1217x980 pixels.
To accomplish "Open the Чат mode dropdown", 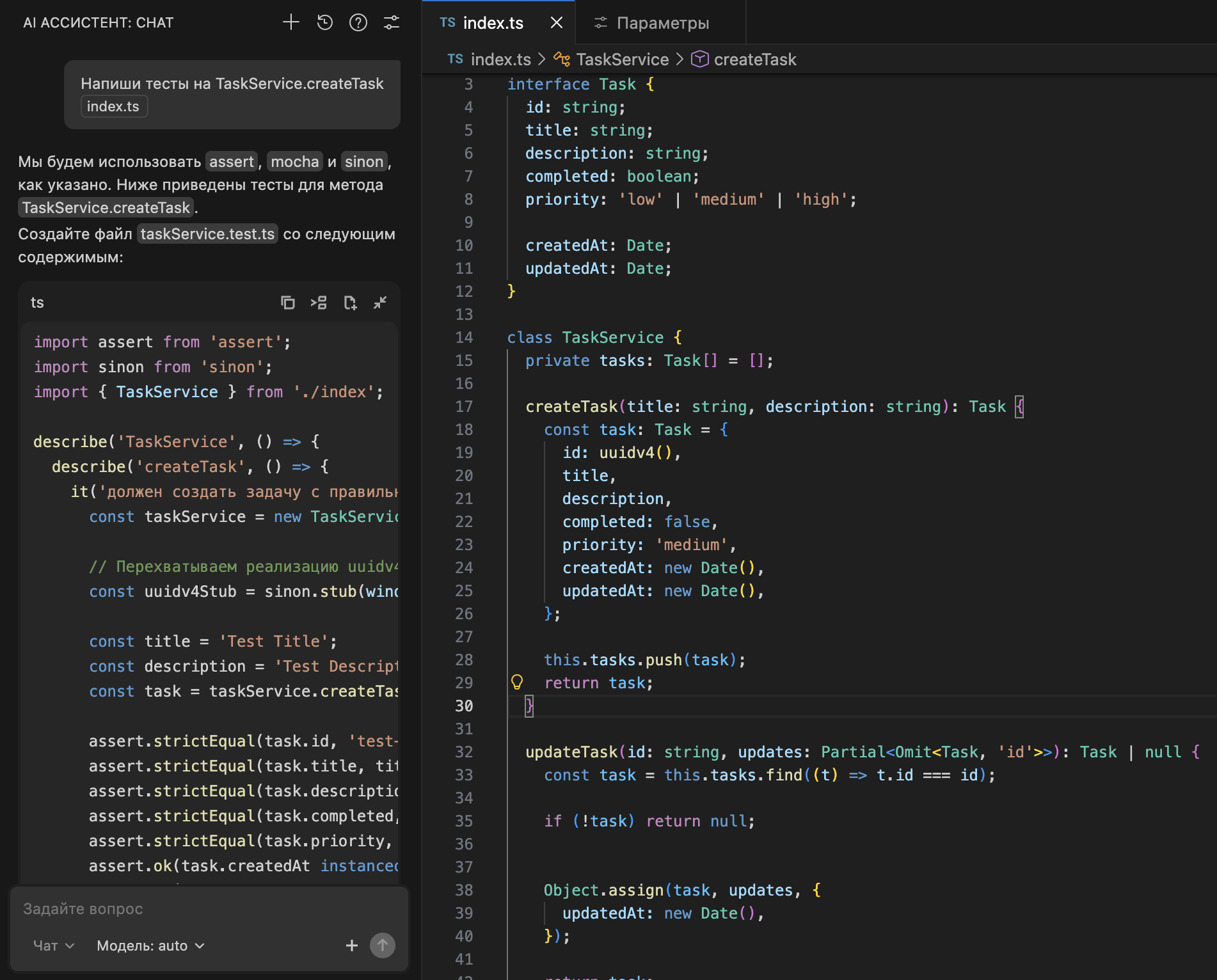I will click(54, 945).
